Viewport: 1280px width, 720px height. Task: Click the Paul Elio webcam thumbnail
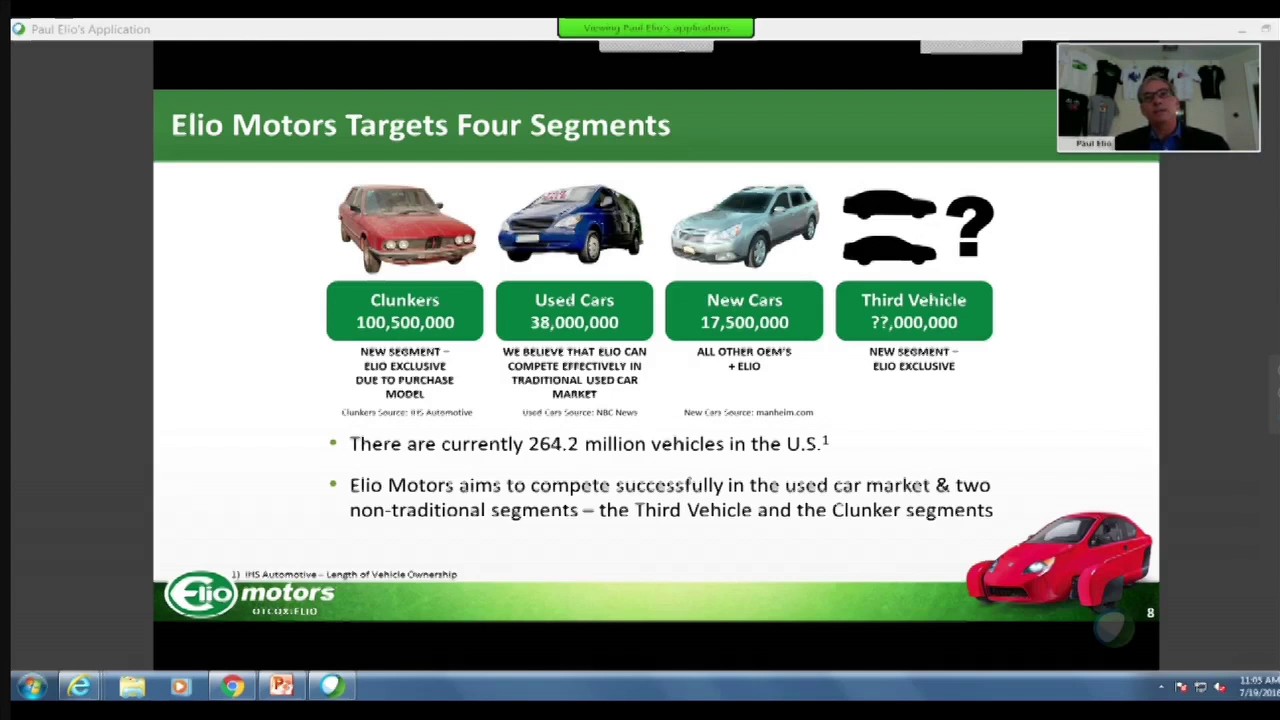[1158, 97]
